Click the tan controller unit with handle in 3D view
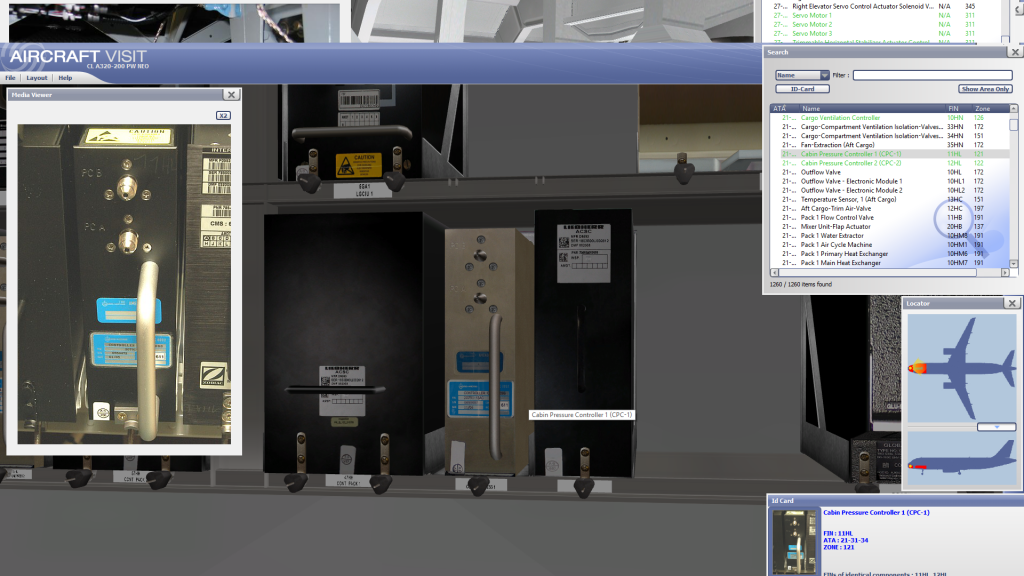The image size is (1024, 576). click(x=488, y=353)
